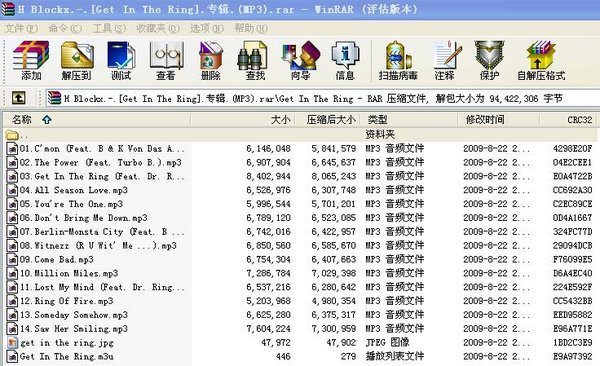
Task: Open the 向导 (Wizard) toolbar icon
Action: click(x=300, y=55)
